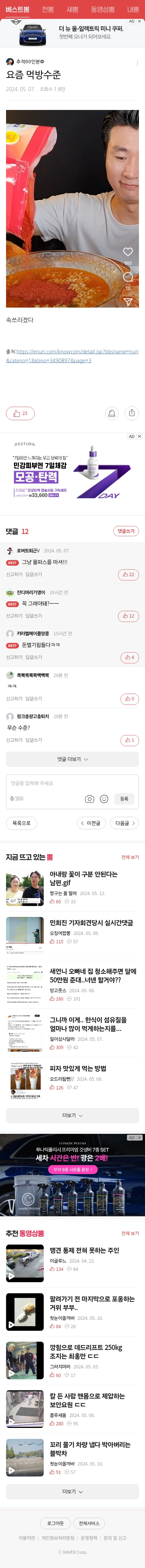The image size is (145, 1568).
Task: Click the share upload icon button
Action: [131, 413]
